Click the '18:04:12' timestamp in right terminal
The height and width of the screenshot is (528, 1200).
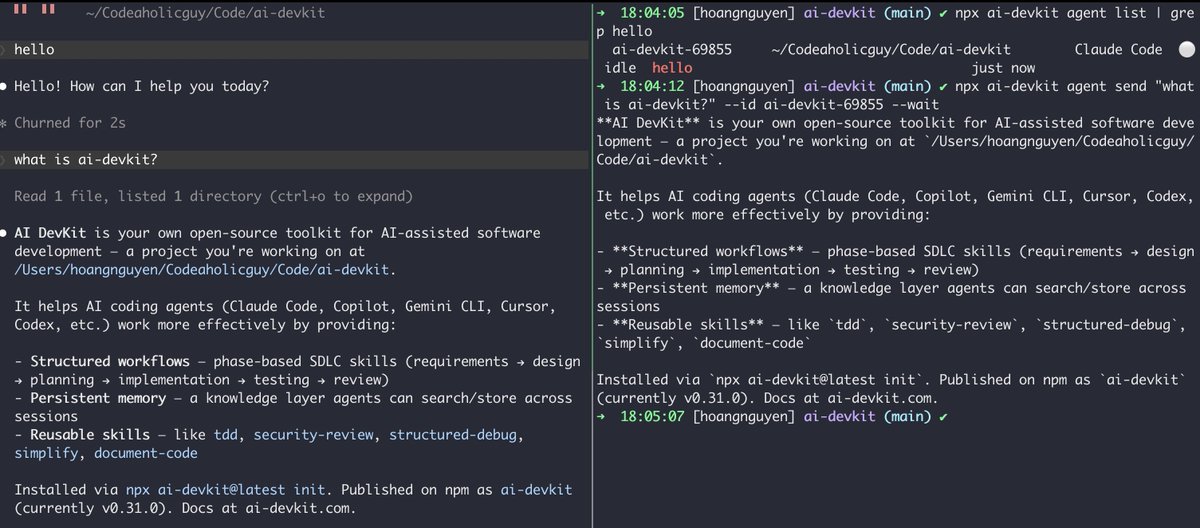[652, 86]
